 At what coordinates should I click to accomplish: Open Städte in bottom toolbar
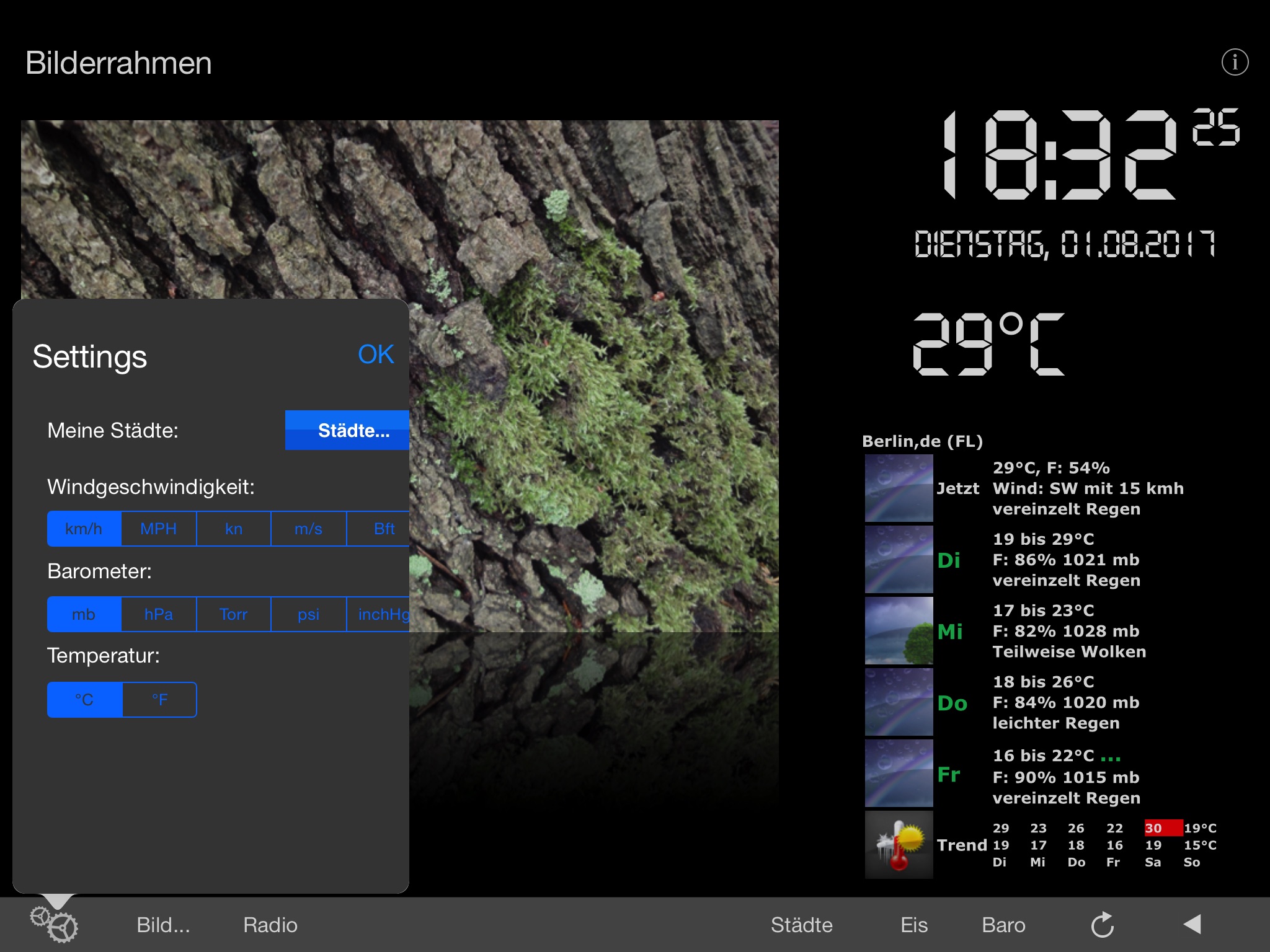[801, 925]
